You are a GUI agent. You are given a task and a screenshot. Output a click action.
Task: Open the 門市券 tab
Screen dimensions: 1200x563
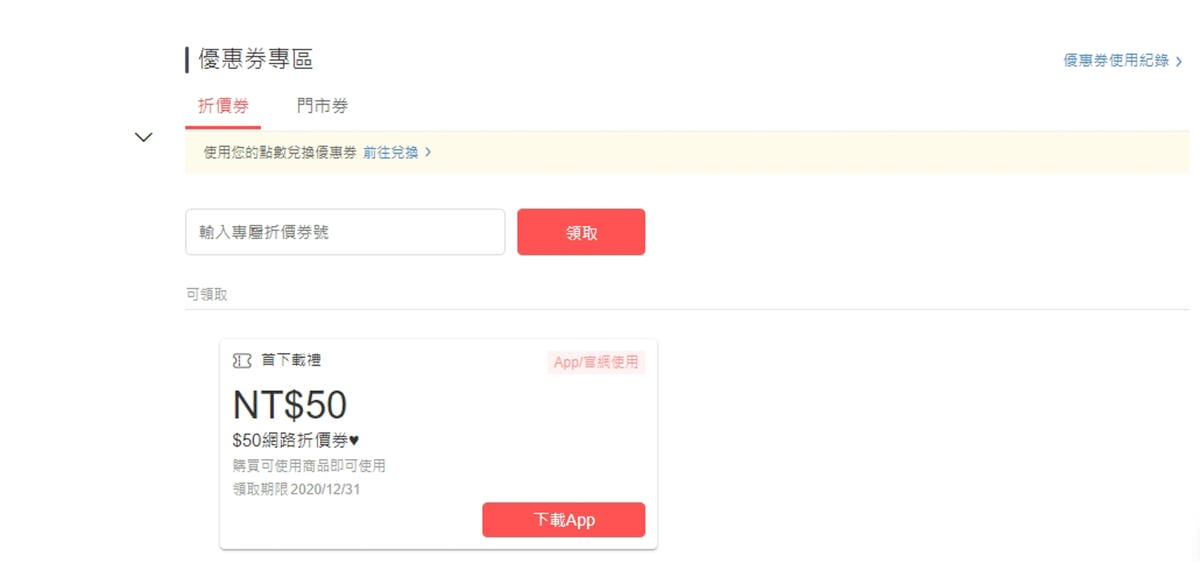(322, 106)
